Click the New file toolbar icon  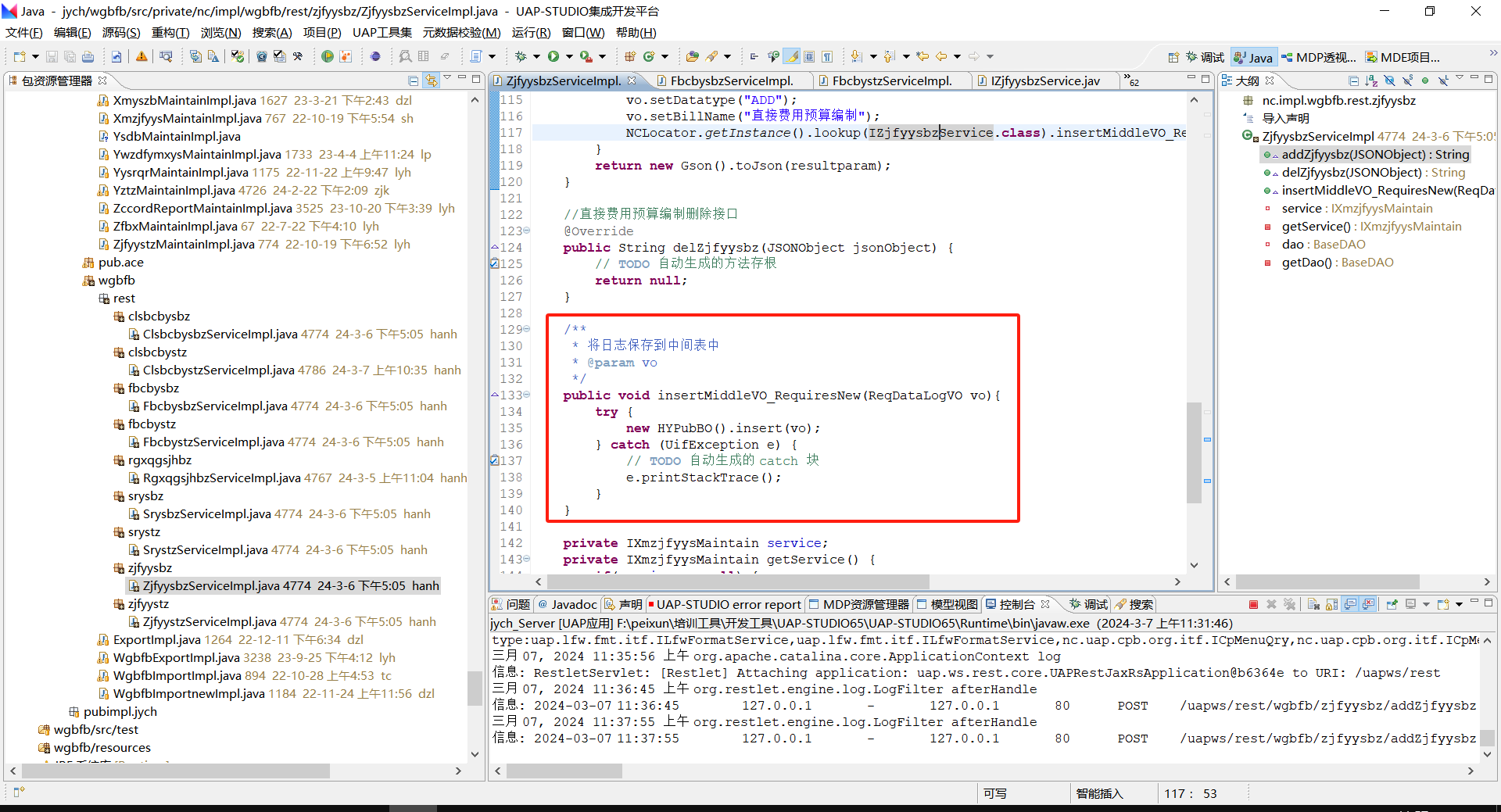coord(20,56)
